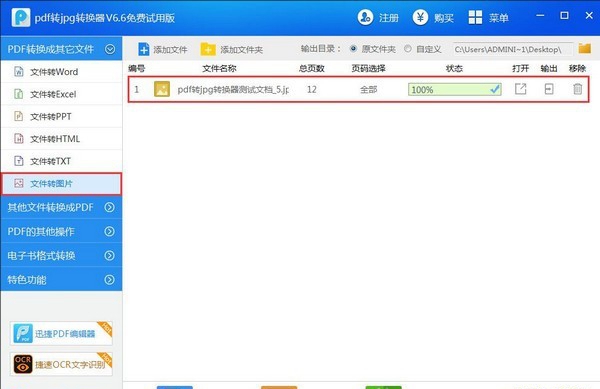Minimize the converter window
Viewport: 600px width, 389px height.
(540, 16)
